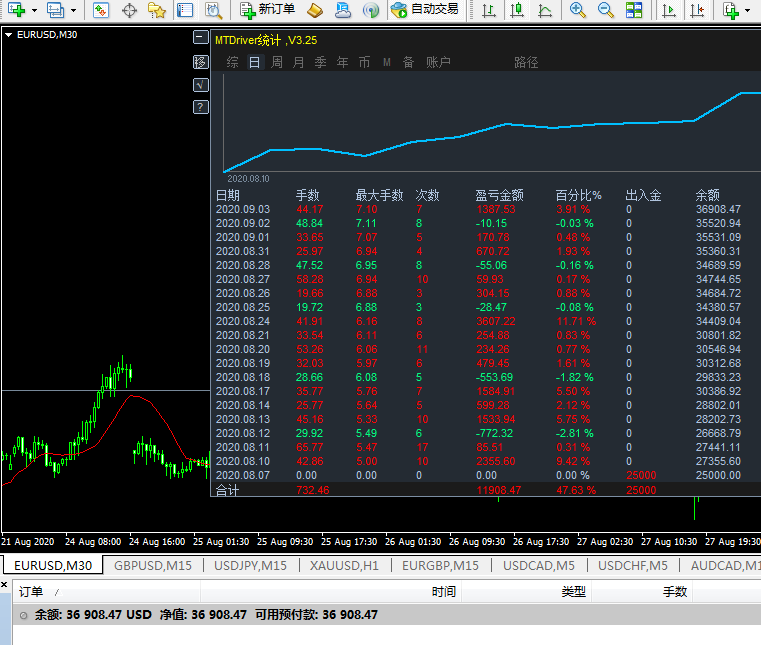Click the 3607.22 profit value

pos(496,321)
